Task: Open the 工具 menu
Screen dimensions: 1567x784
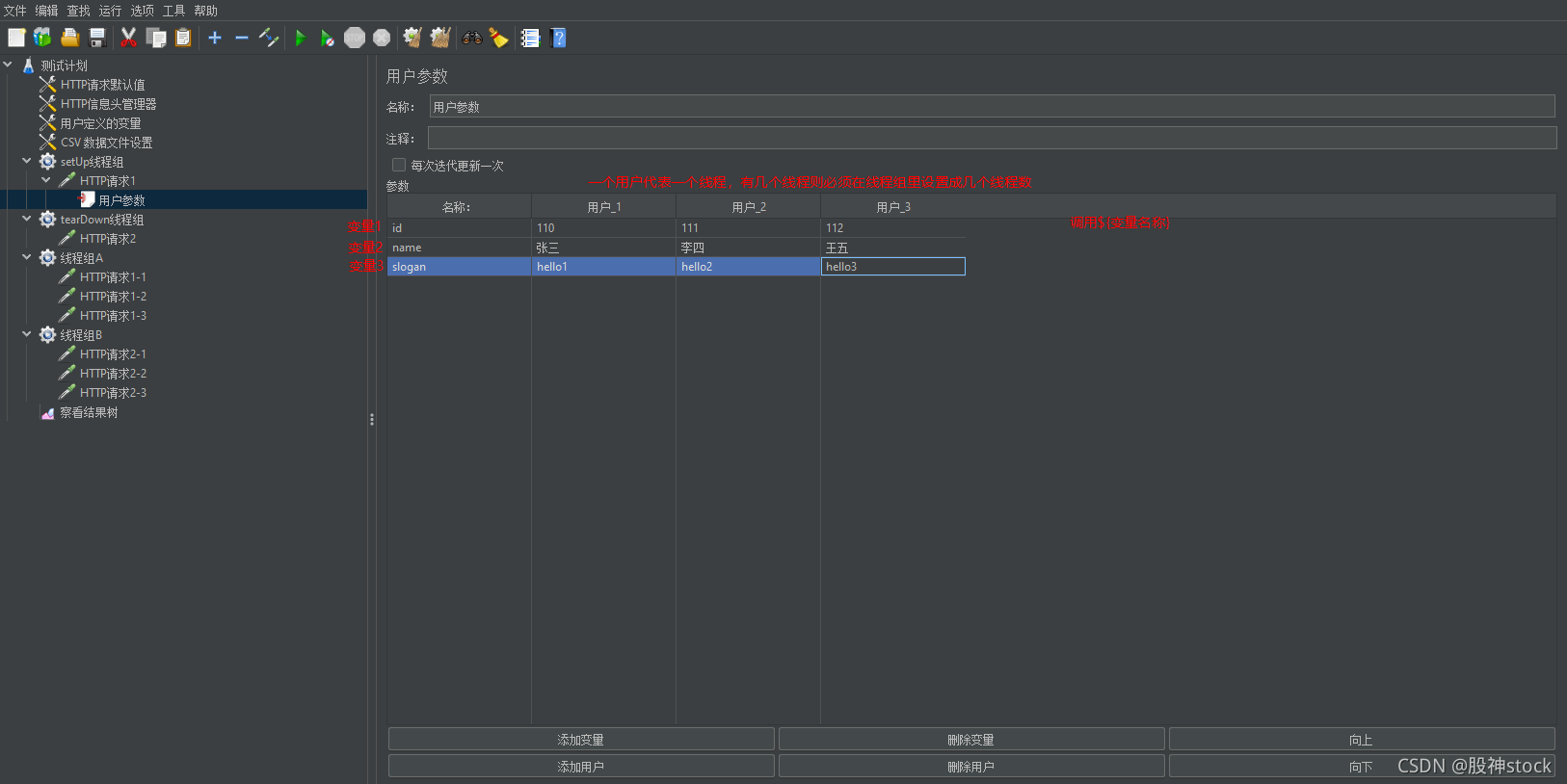Action: click(x=173, y=11)
